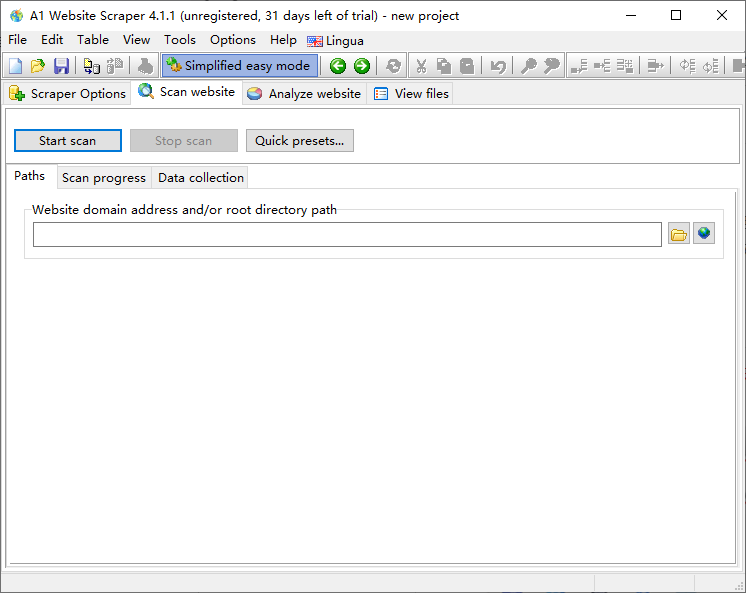Click the Save project floppy disk icon
This screenshot has height=593, width=746.
[61, 66]
